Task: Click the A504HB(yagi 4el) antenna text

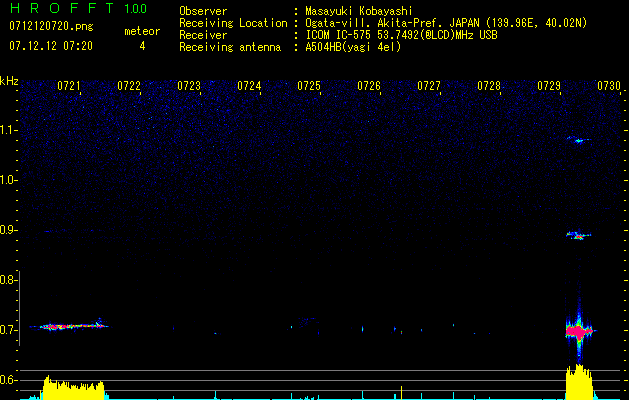Action: [353, 47]
